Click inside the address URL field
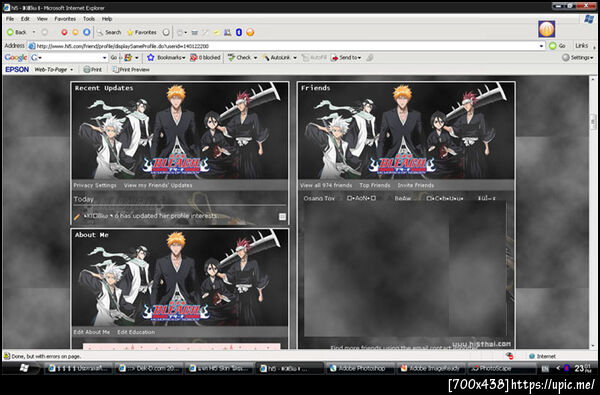The height and width of the screenshot is (395, 600). [287, 46]
